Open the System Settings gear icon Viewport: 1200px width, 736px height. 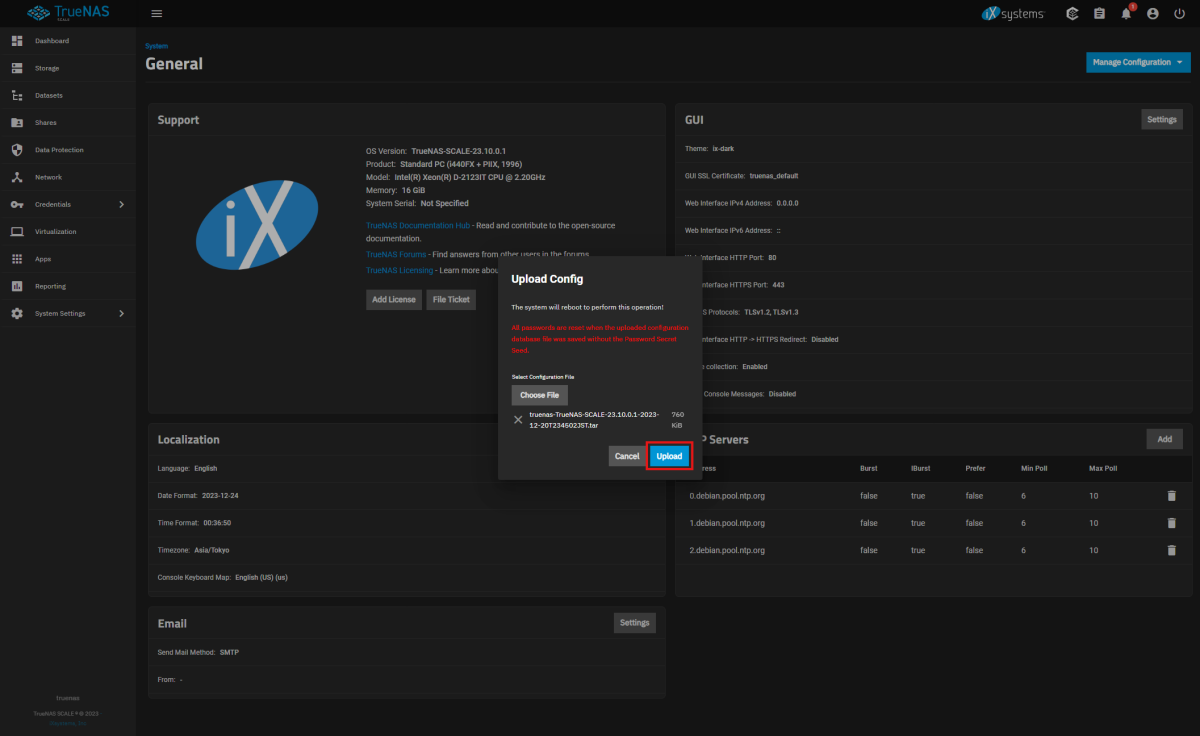(x=16, y=314)
